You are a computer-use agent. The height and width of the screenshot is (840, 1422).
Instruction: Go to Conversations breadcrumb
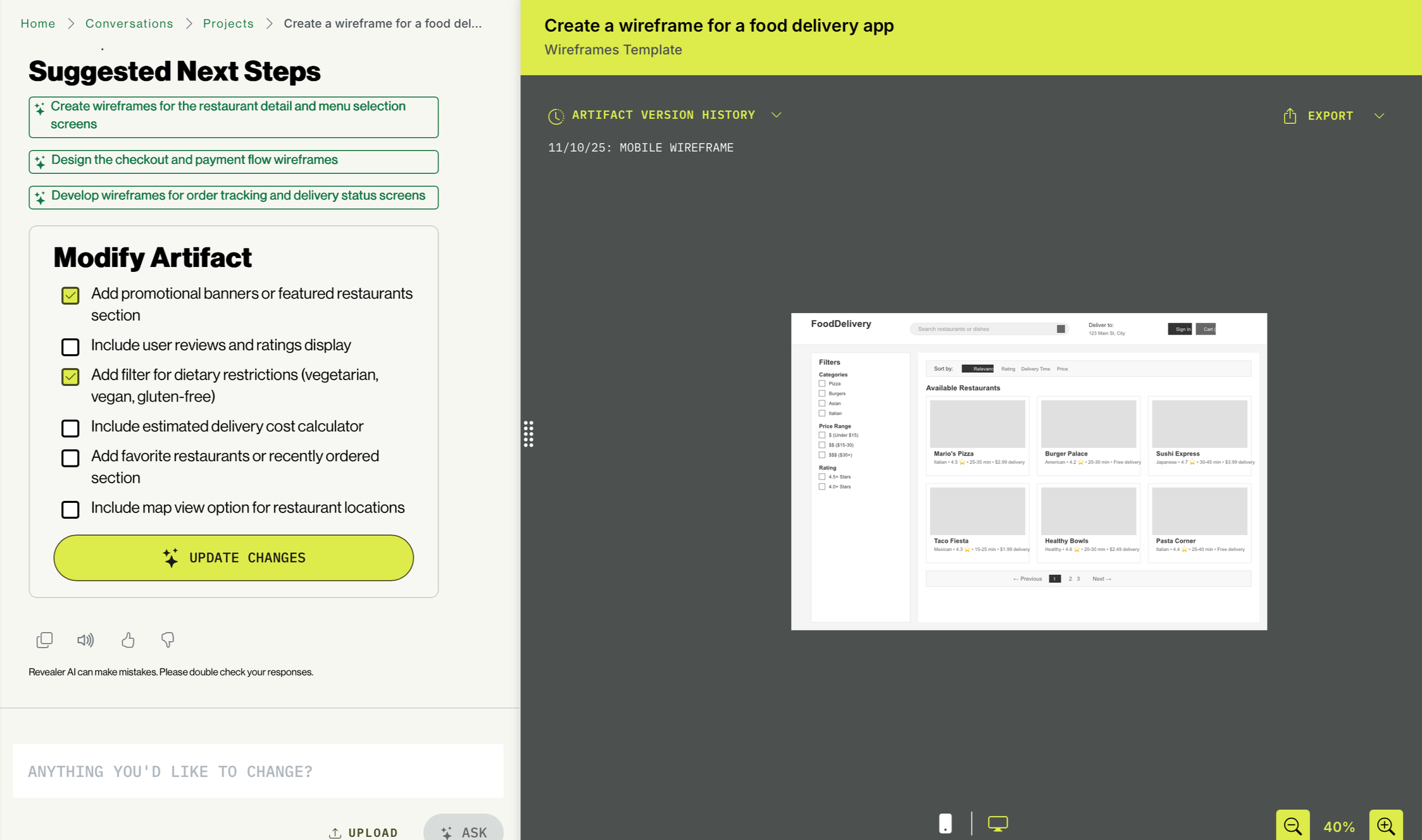click(129, 23)
